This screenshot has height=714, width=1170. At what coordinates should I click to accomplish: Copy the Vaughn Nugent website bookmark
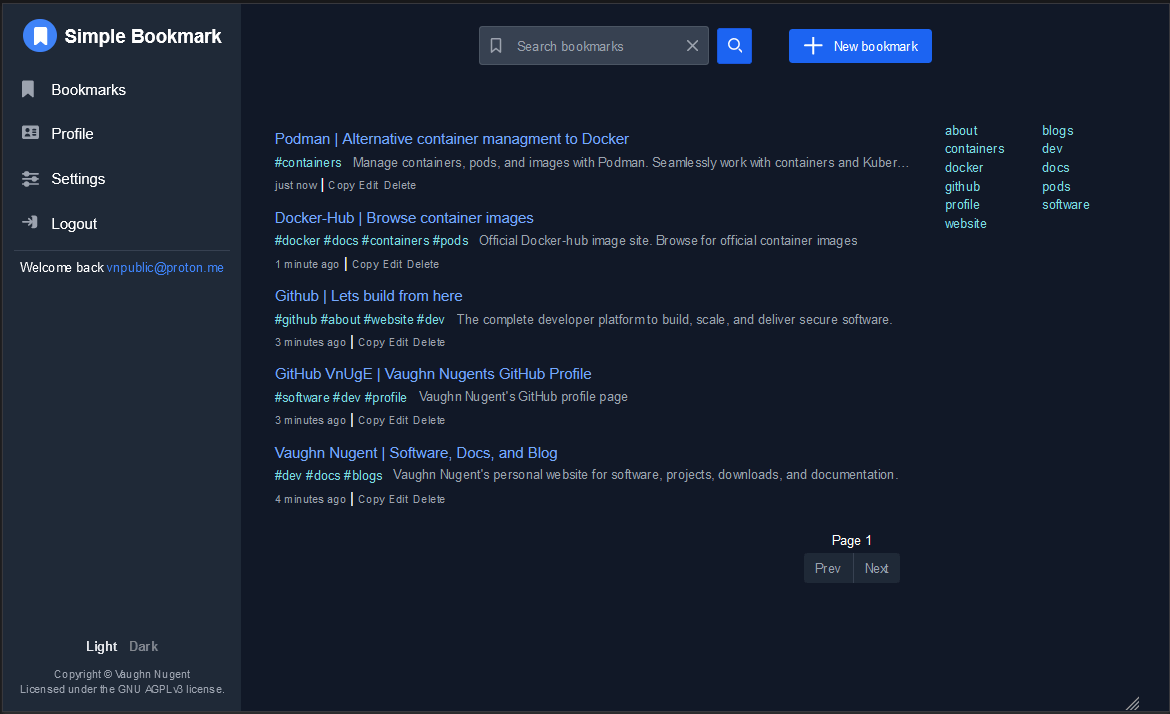click(x=372, y=499)
